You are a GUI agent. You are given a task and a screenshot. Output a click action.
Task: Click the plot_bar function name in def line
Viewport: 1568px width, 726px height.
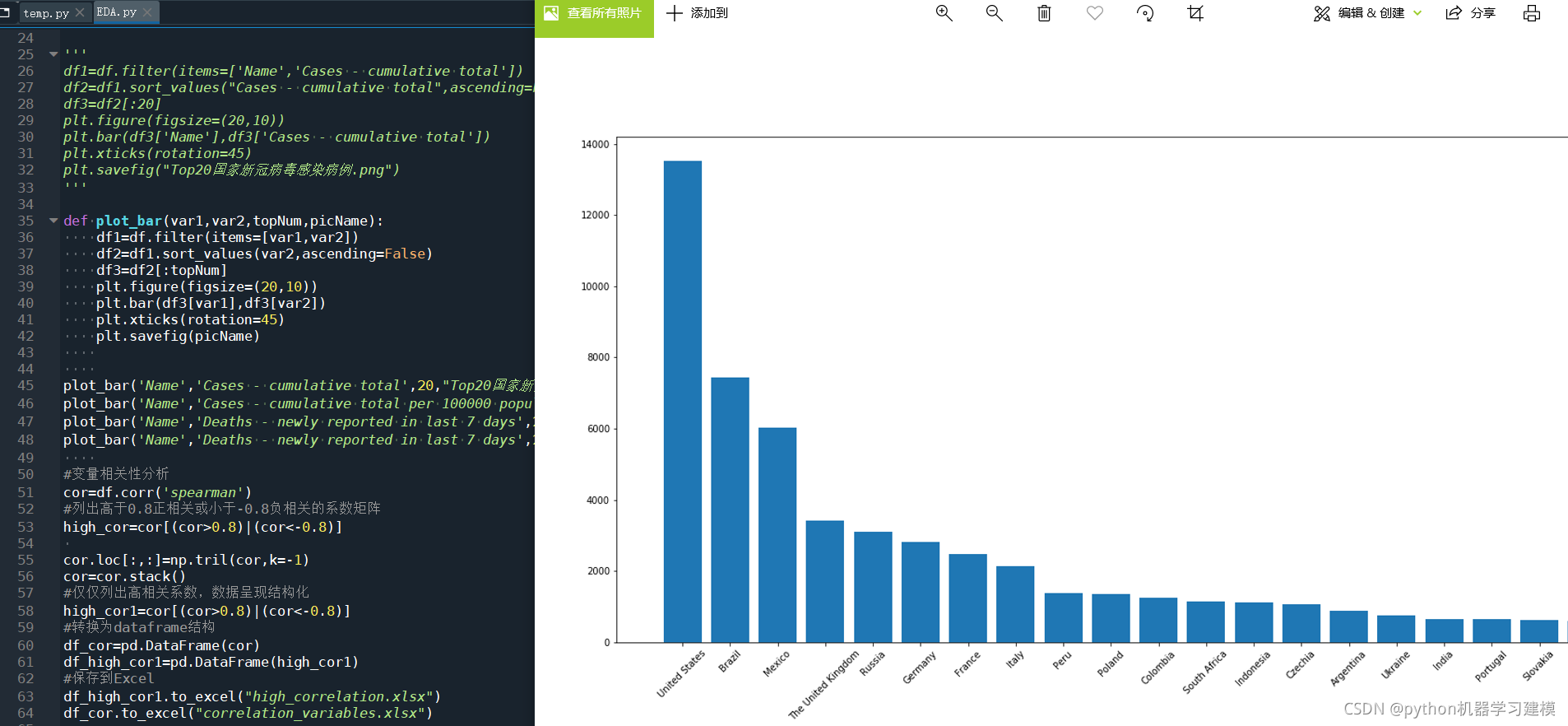coord(128,221)
